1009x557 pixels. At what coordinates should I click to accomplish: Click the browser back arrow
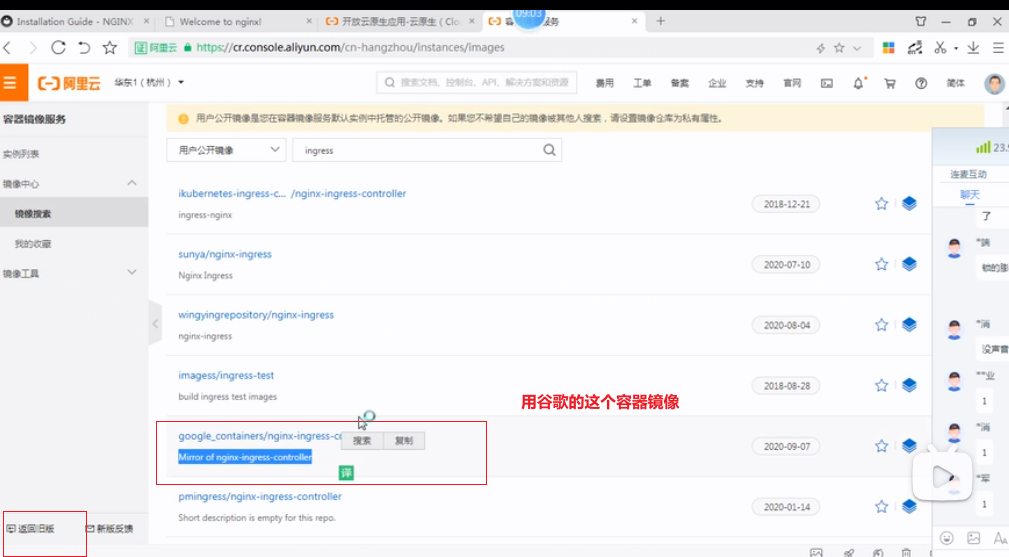coord(8,48)
